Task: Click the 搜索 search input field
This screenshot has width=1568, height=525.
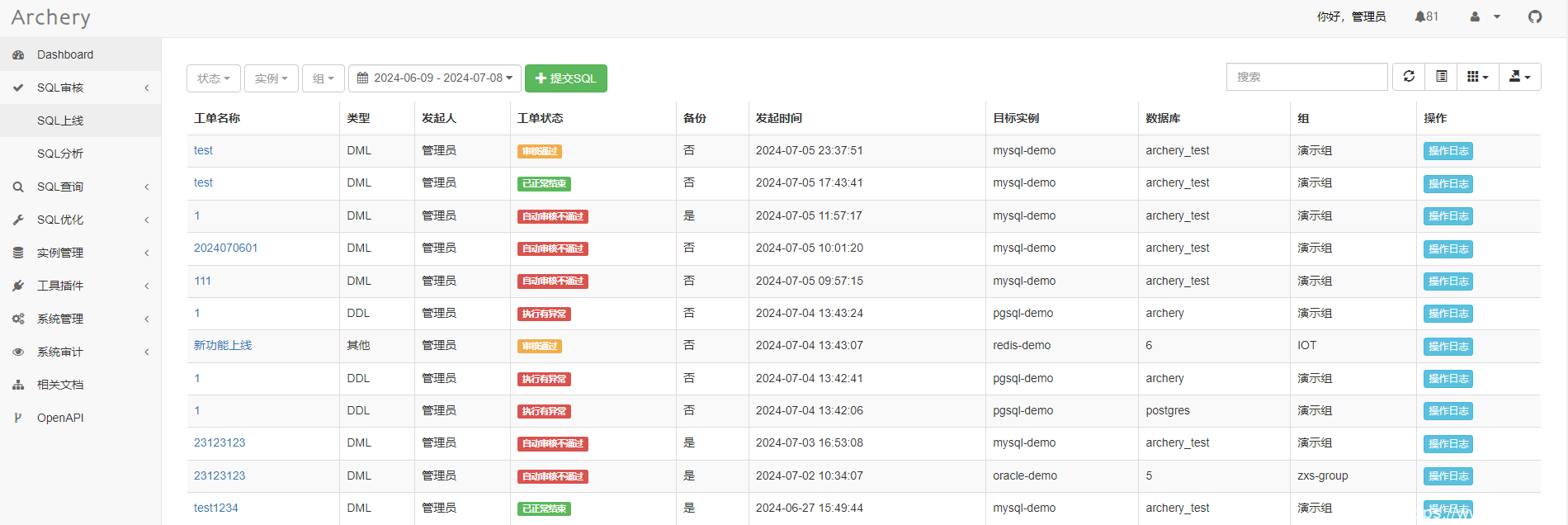Action: [1306, 77]
